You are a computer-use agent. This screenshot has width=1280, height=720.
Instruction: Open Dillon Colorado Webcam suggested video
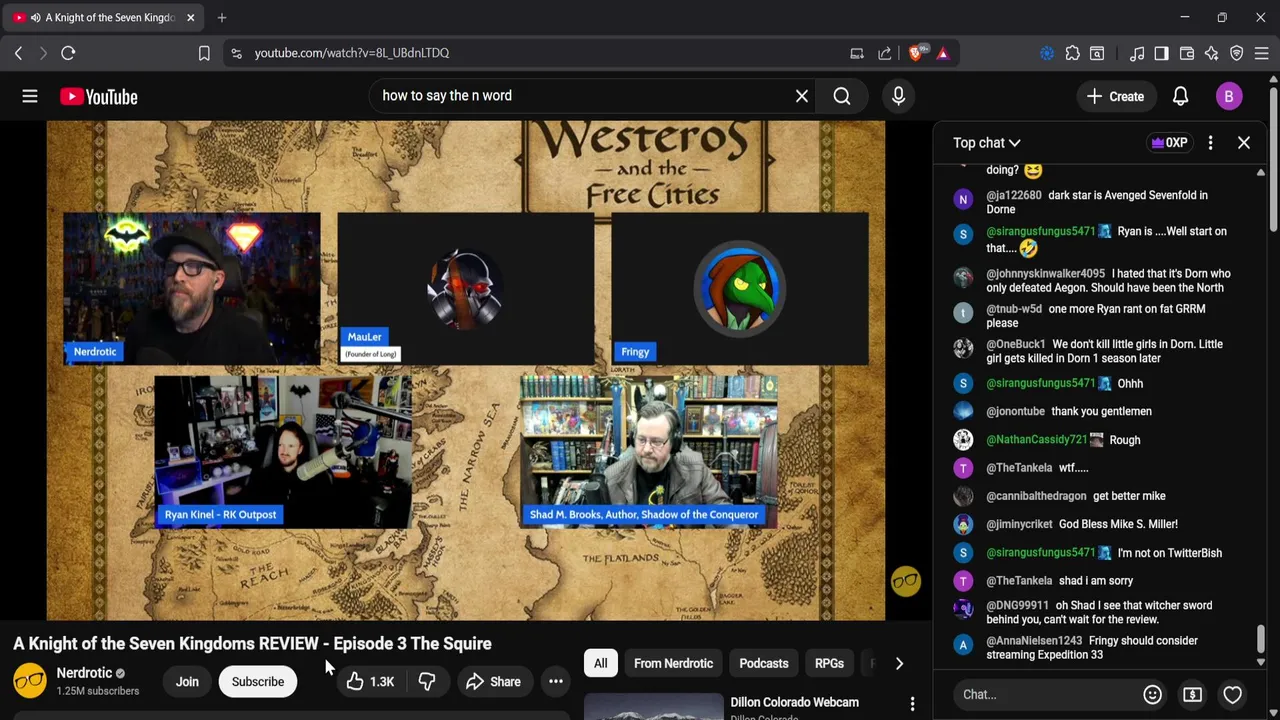794,702
